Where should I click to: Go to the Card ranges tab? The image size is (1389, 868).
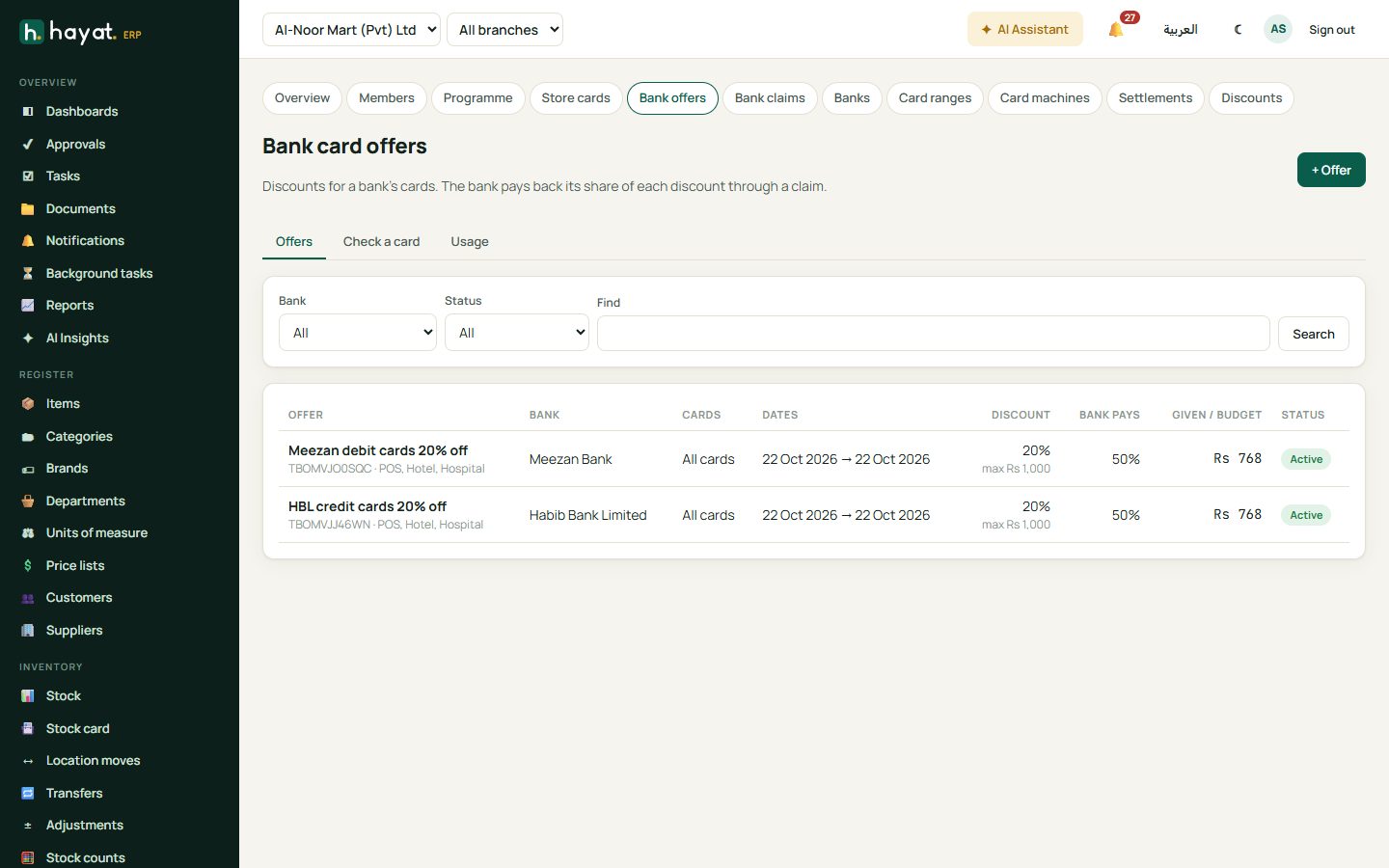pyautogui.click(x=935, y=98)
